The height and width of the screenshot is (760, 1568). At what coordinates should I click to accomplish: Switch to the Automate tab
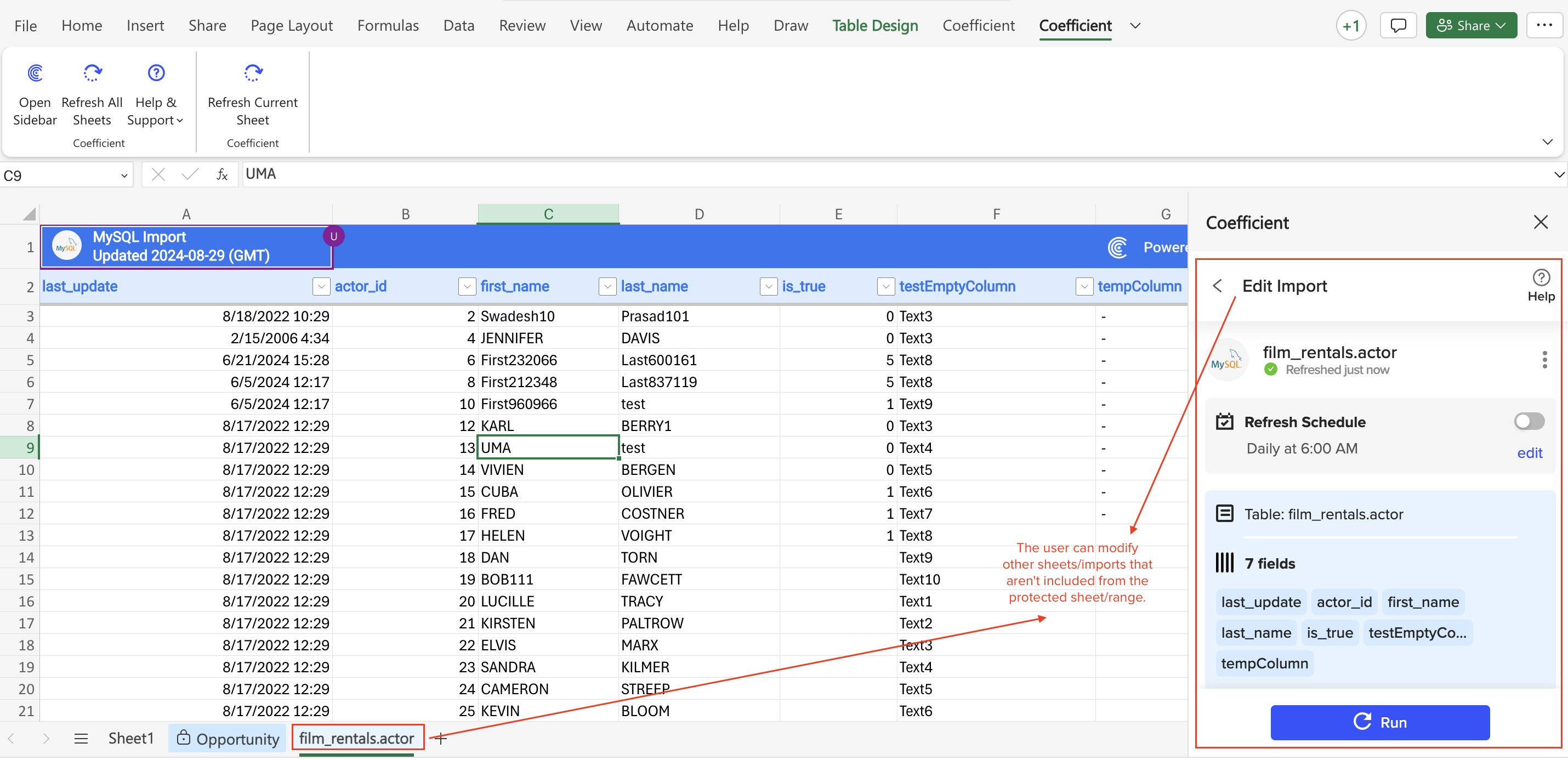[659, 26]
